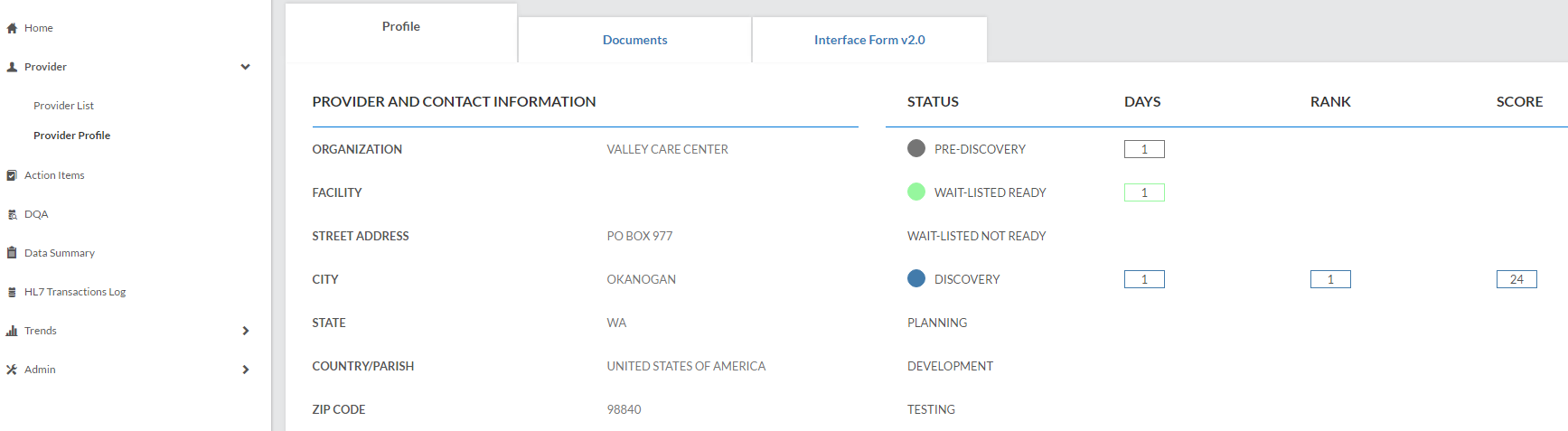The width and height of the screenshot is (1568, 431).
Task: Click the gray Pre-Discovery status circle
Action: [x=916, y=148]
